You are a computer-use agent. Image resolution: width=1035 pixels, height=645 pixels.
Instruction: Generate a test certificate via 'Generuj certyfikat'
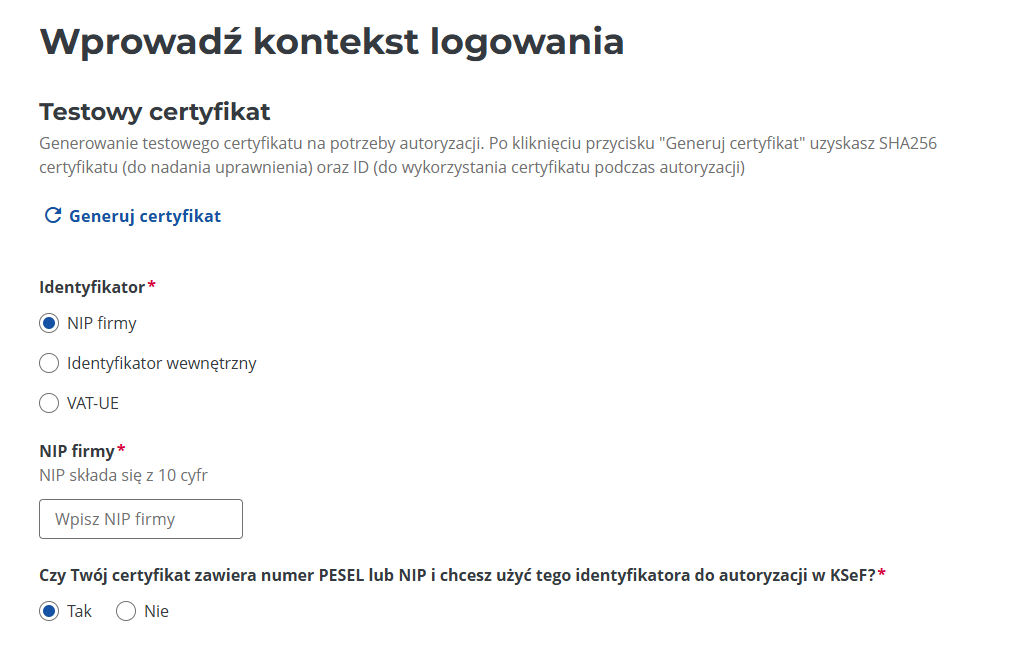pos(142,215)
